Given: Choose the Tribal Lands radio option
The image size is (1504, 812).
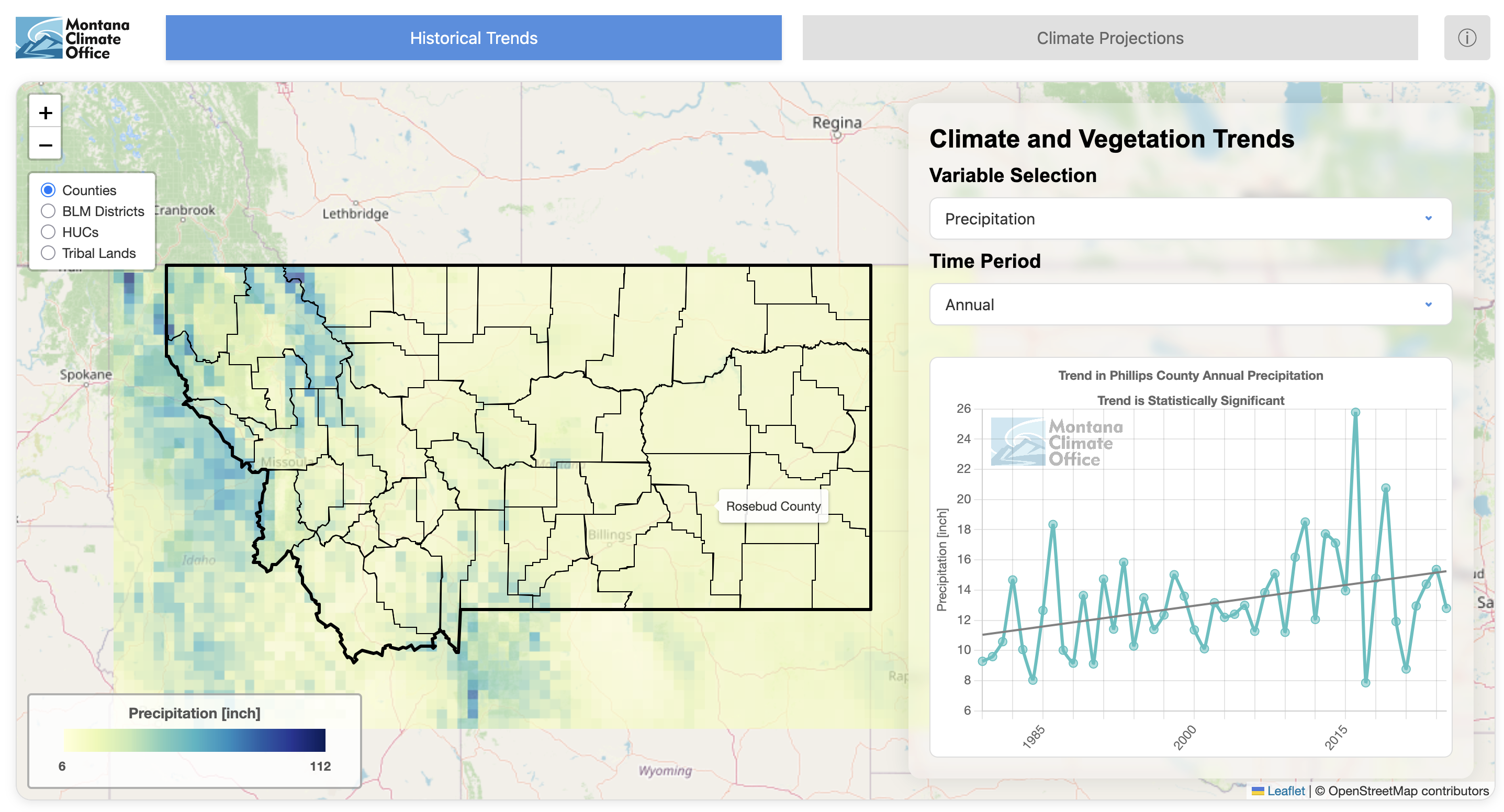Looking at the screenshot, I should point(49,253).
